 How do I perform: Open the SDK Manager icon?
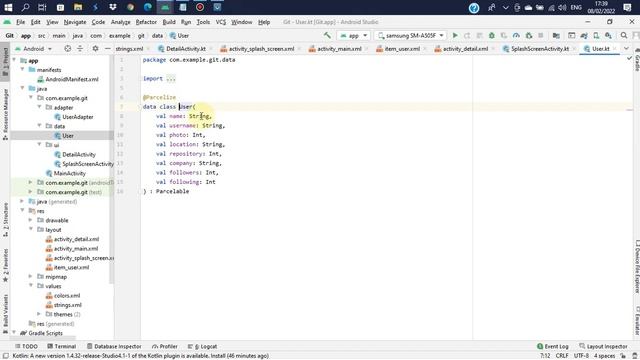point(608,36)
